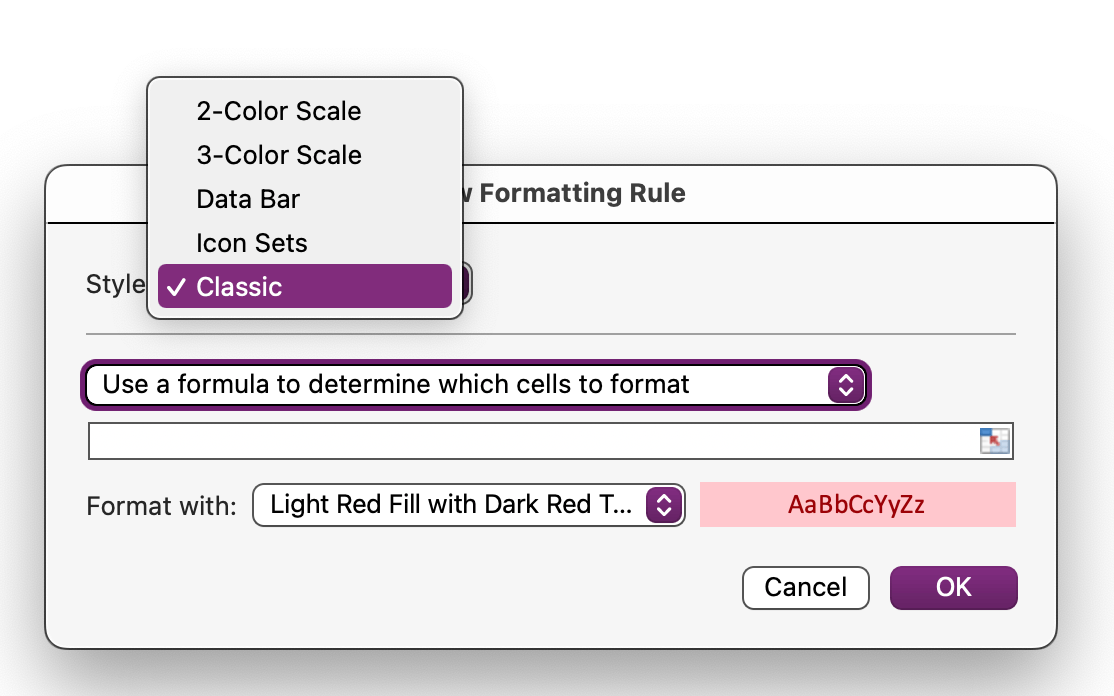Click the "Format with:" label
Viewport: 1114px width, 696px height.
tap(161, 506)
